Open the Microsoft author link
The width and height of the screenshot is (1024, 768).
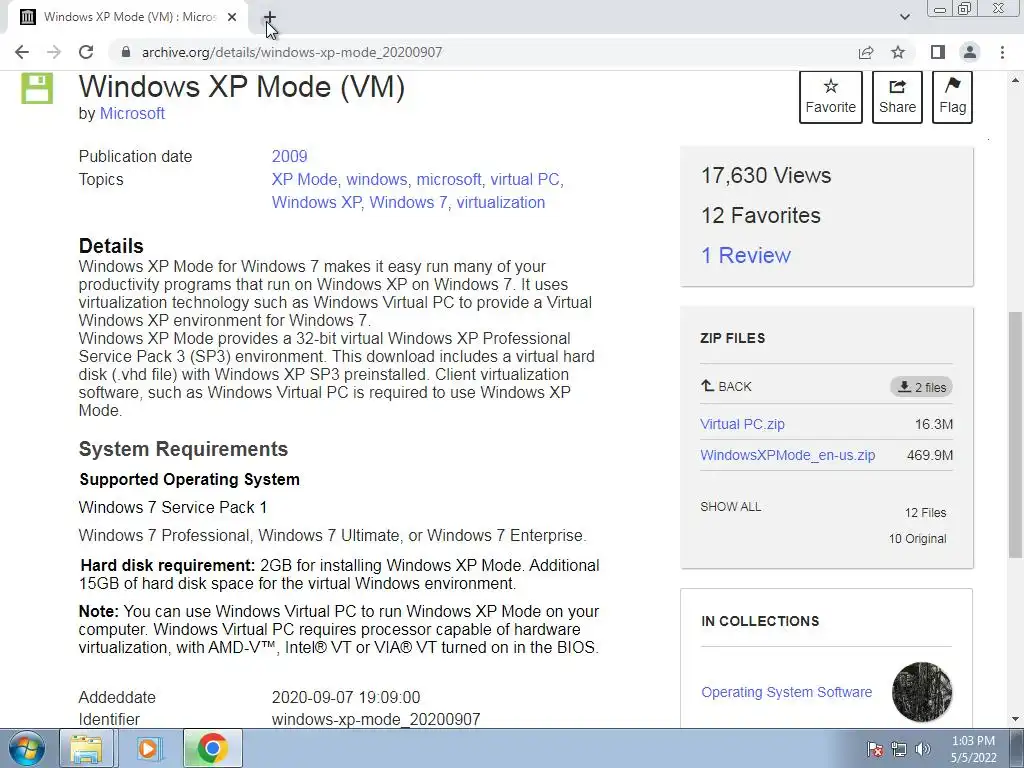pyautogui.click(x=132, y=114)
